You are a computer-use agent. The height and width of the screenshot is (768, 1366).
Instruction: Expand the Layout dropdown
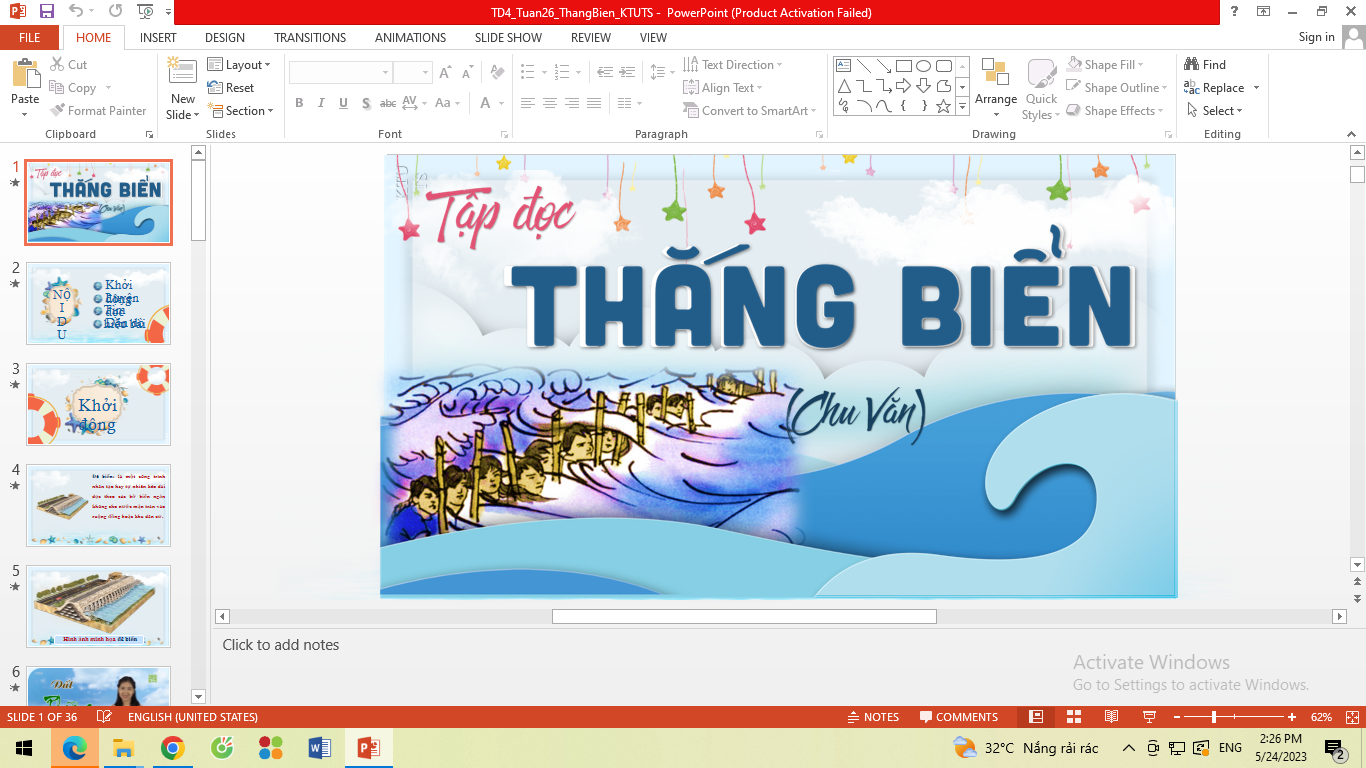click(239, 64)
